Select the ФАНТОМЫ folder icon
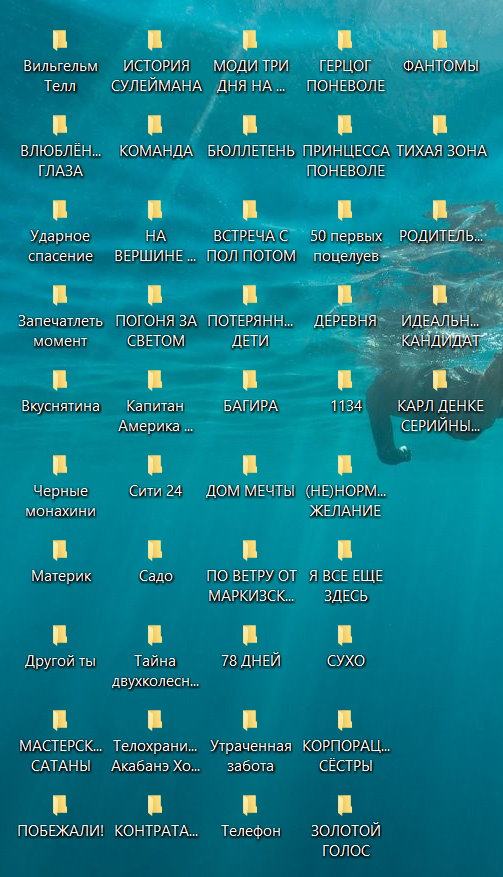The image size is (503, 877). (x=440, y=40)
